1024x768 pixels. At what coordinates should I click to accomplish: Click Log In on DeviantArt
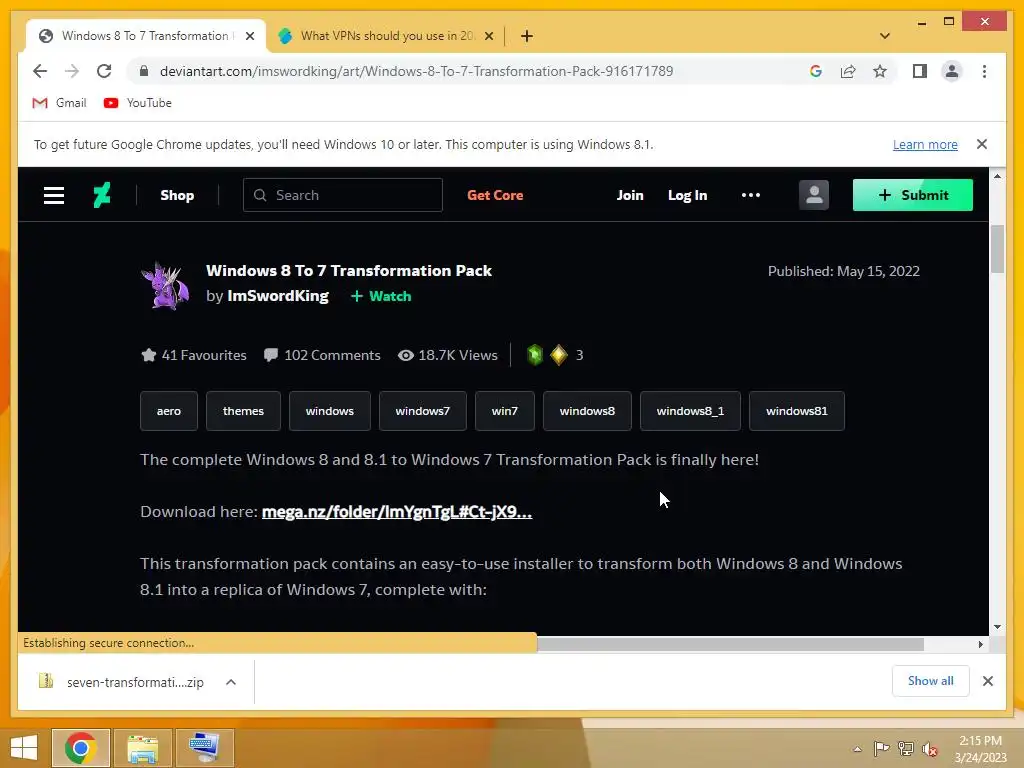click(687, 195)
